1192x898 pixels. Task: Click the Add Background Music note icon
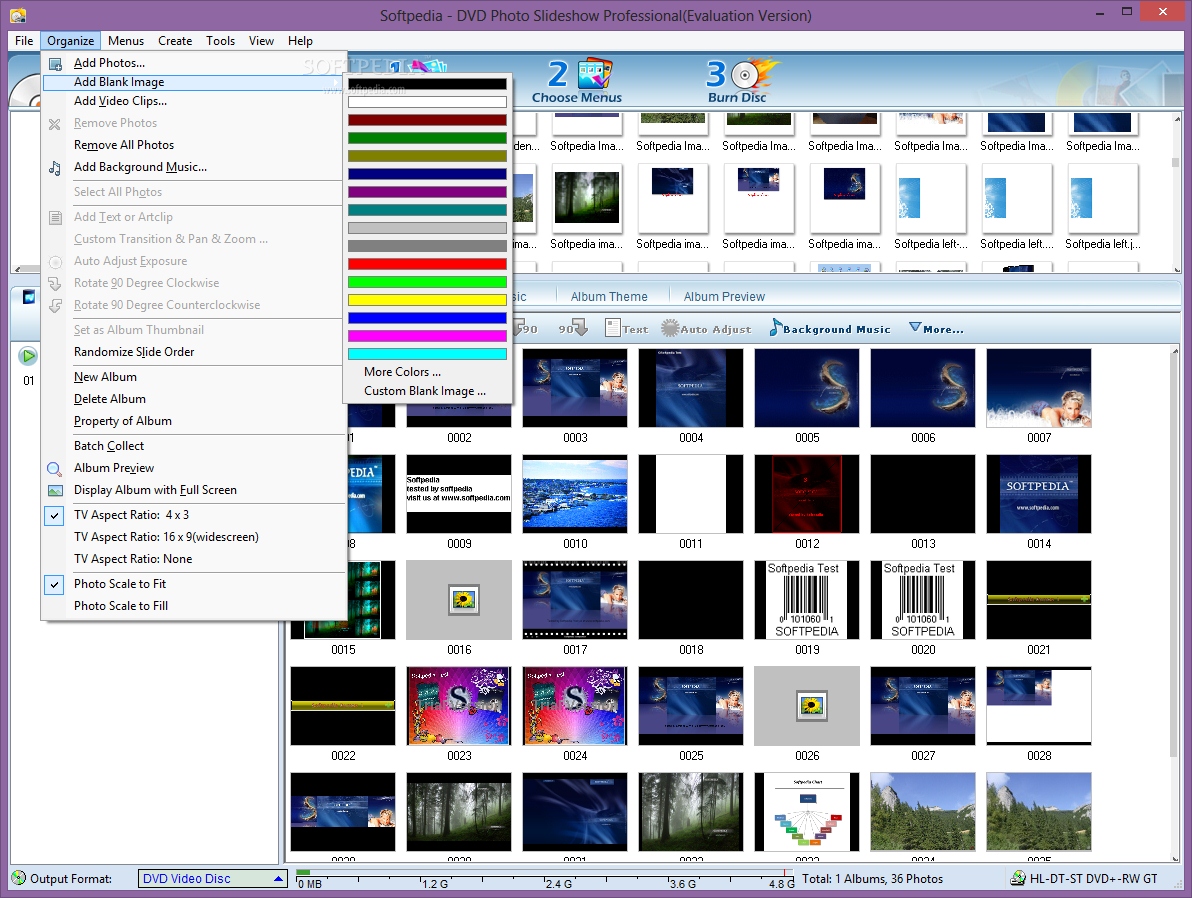click(x=55, y=167)
